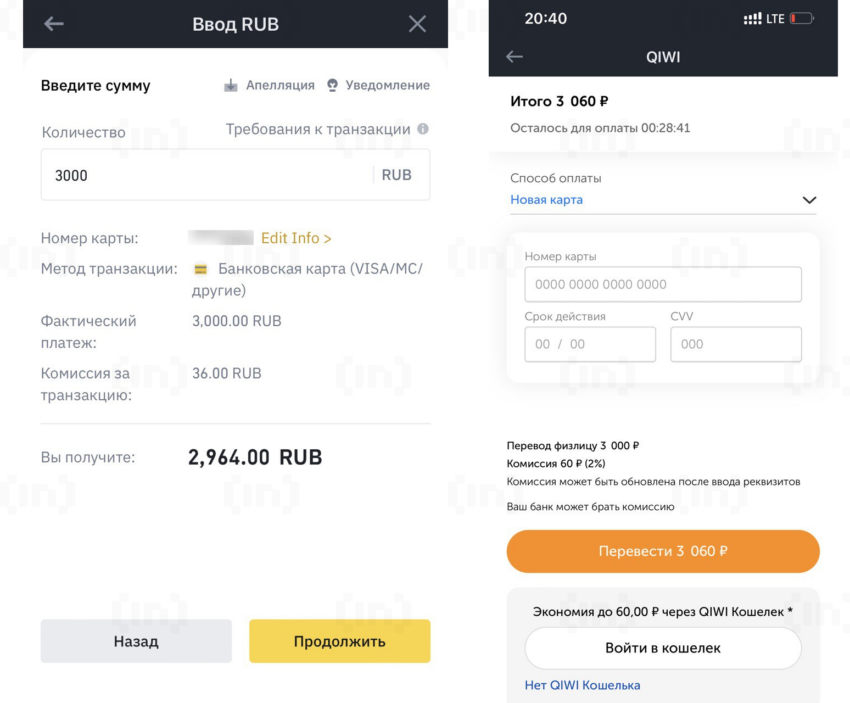Open Апелляция appeal icon

(231, 86)
